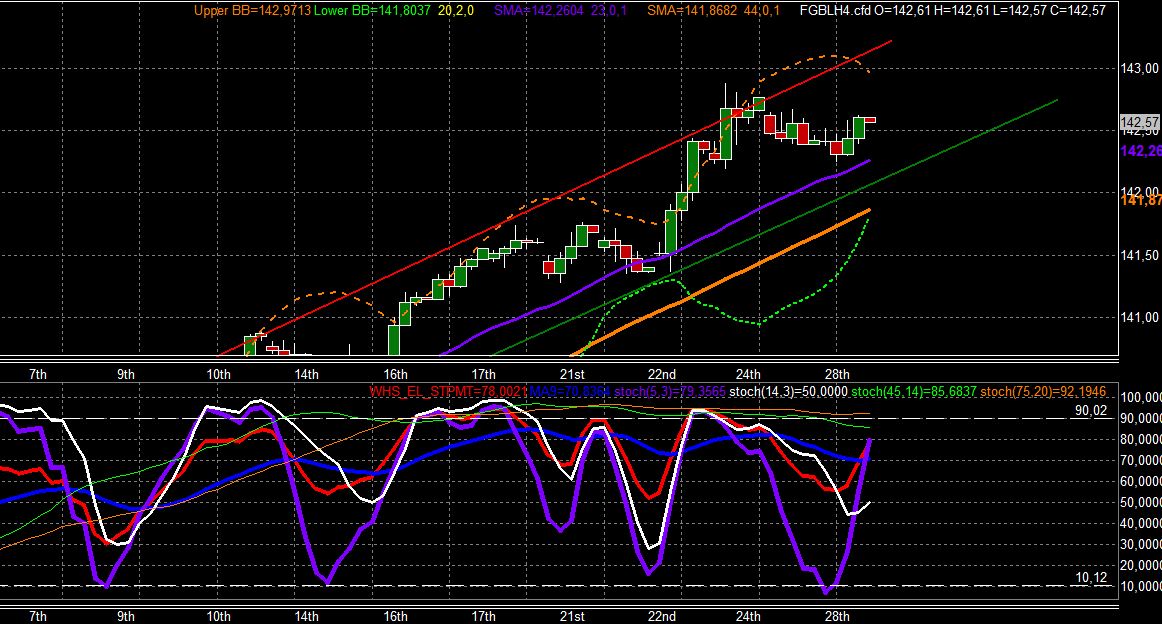Click the FGBLH4.cfd OHLC quote text
Image resolution: width=1162 pixels, height=624 pixels.
(x=952, y=10)
